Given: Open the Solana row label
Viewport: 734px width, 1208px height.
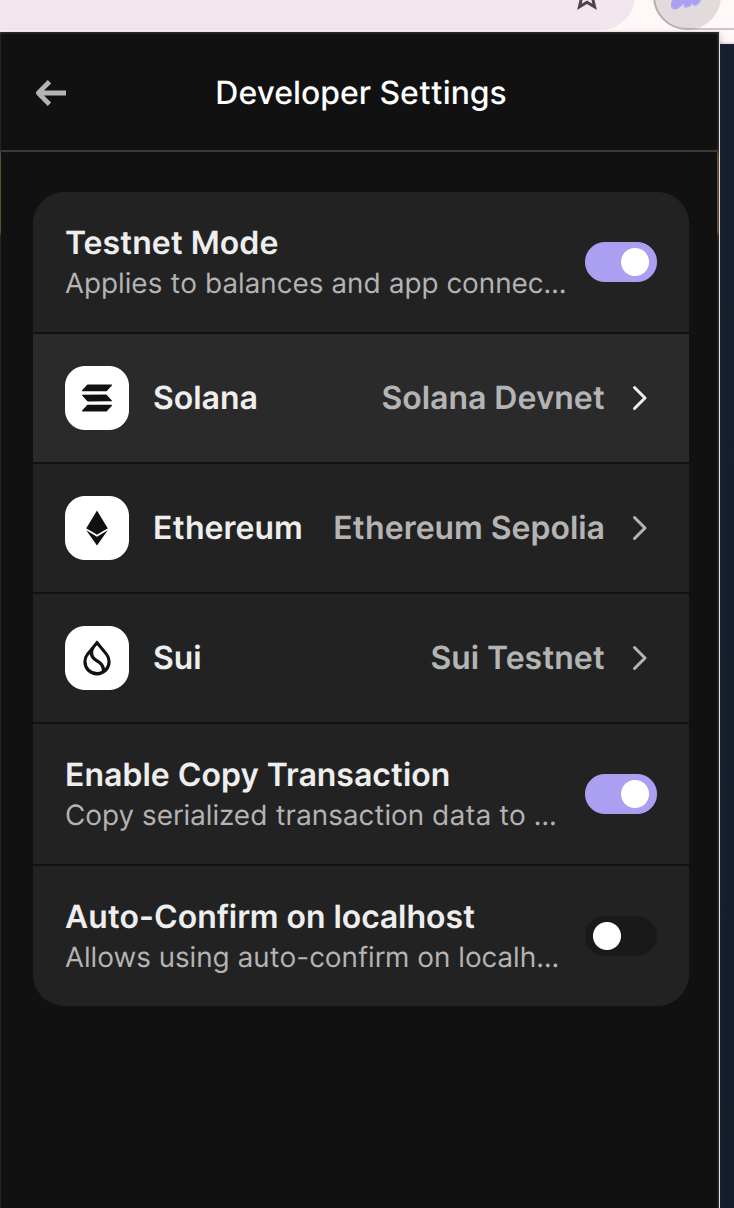Looking at the screenshot, I should click(205, 398).
